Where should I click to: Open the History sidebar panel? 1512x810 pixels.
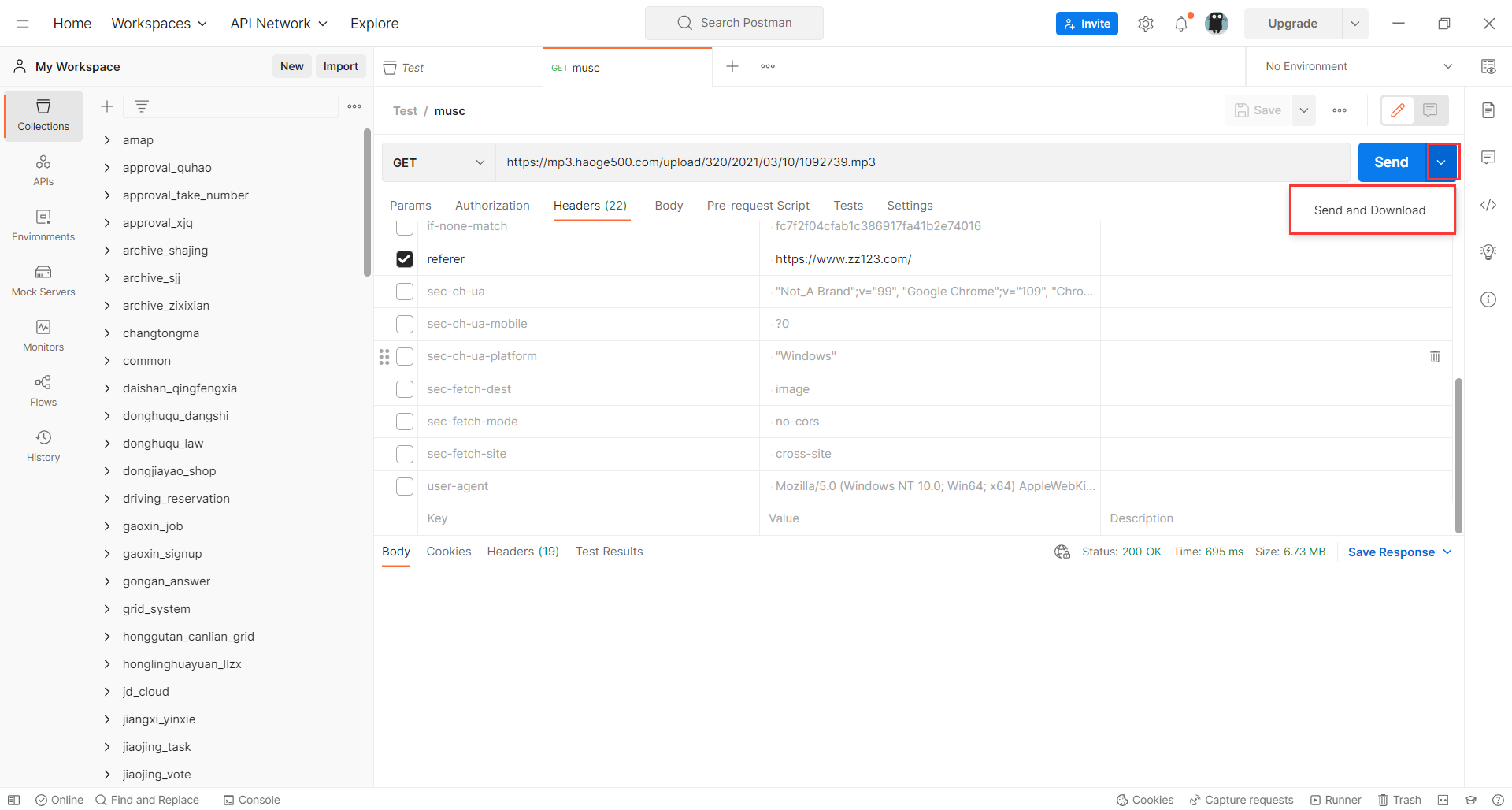pos(43,445)
